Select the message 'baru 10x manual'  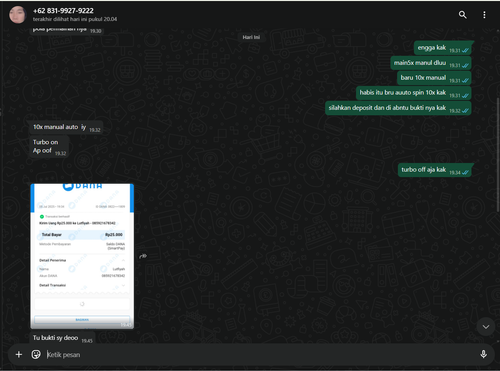pos(434,78)
